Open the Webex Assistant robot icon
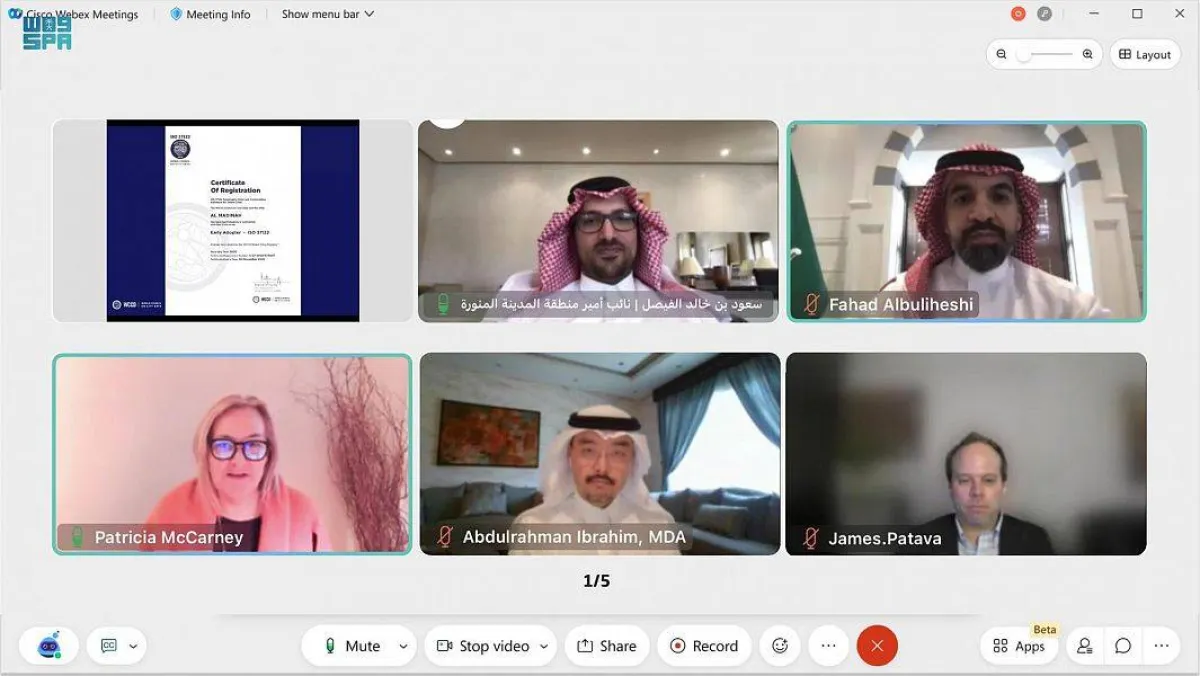This screenshot has height=676, width=1200. click(49, 646)
